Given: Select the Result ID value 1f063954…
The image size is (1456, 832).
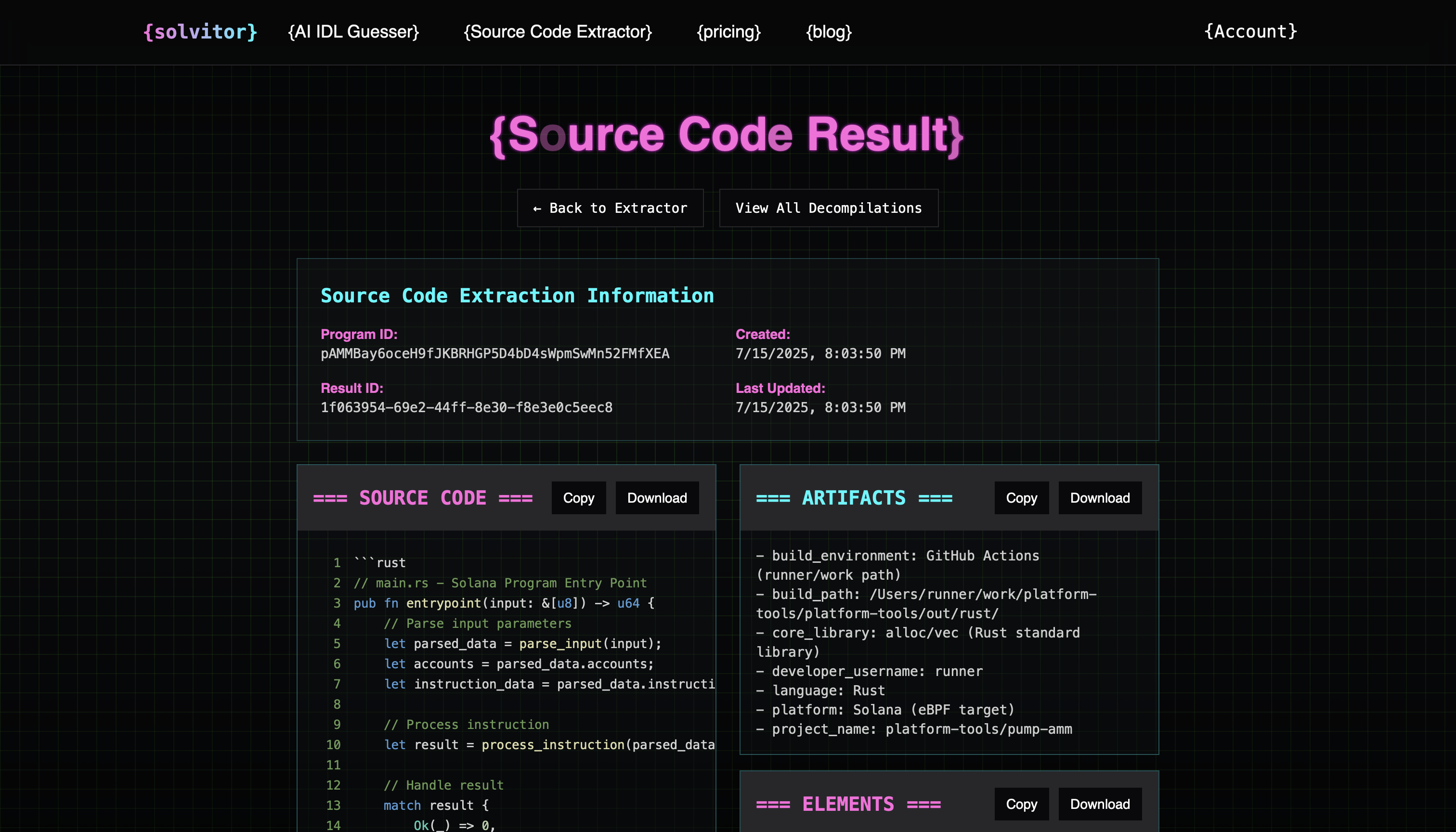Looking at the screenshot, I should coord(466,407).
